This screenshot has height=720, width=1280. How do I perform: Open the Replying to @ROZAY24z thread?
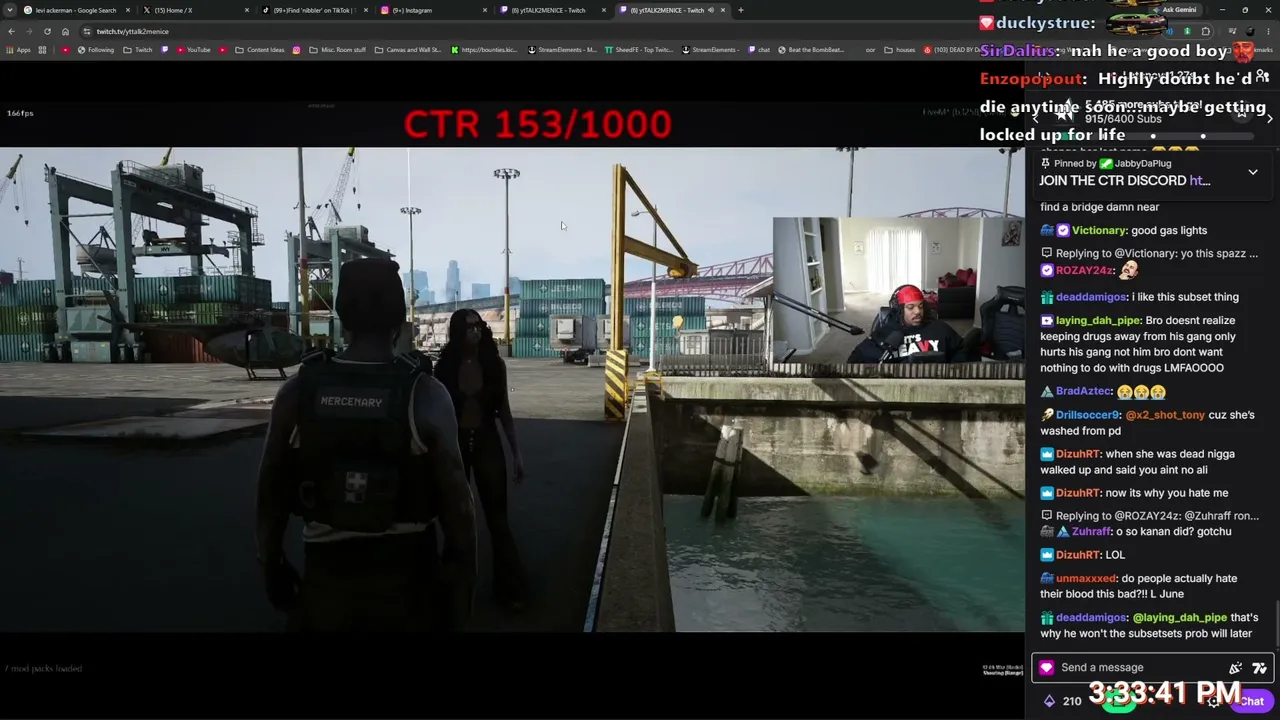1150,516
